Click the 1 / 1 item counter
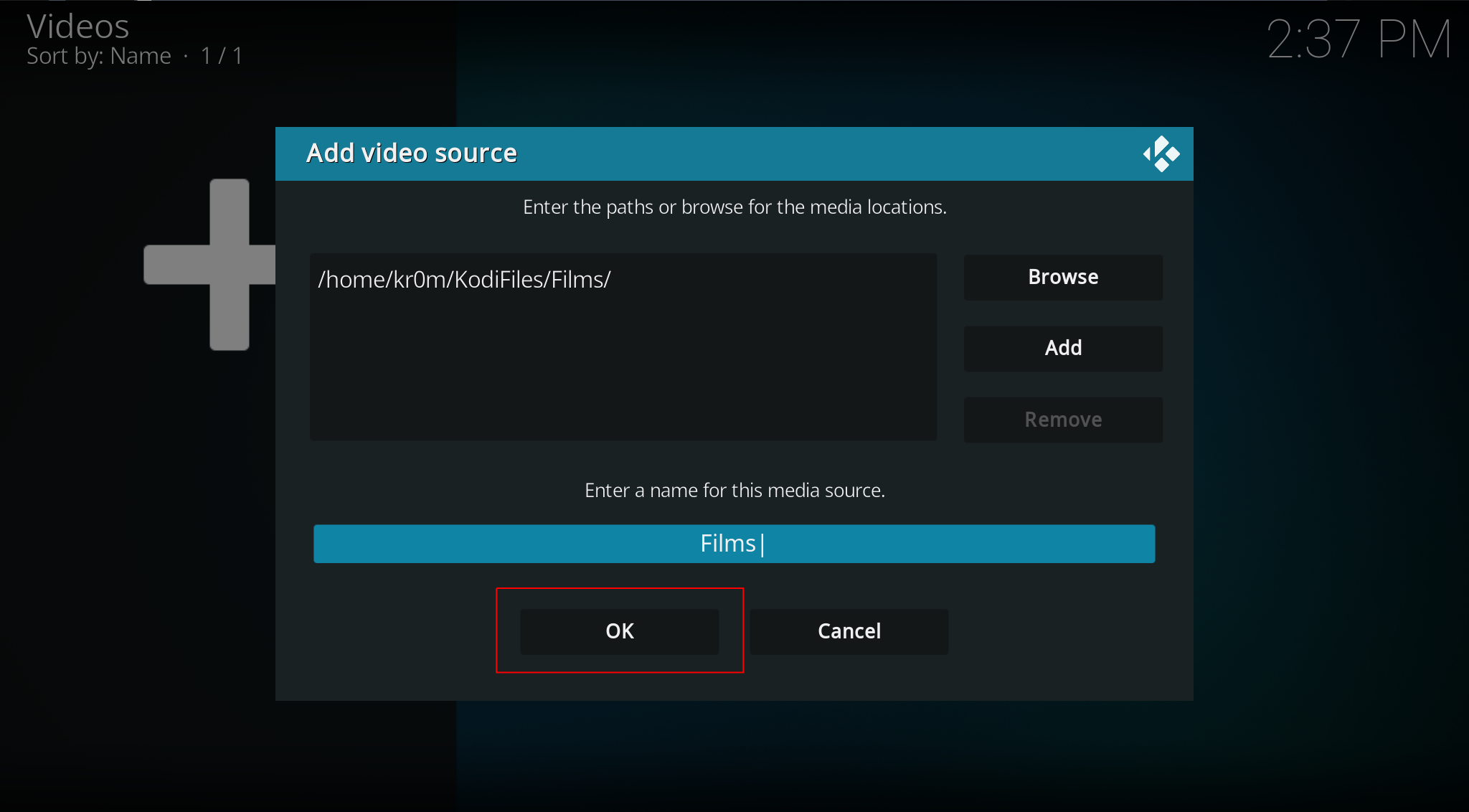This screenshot has width=1469, height=812. coord(222,56)
